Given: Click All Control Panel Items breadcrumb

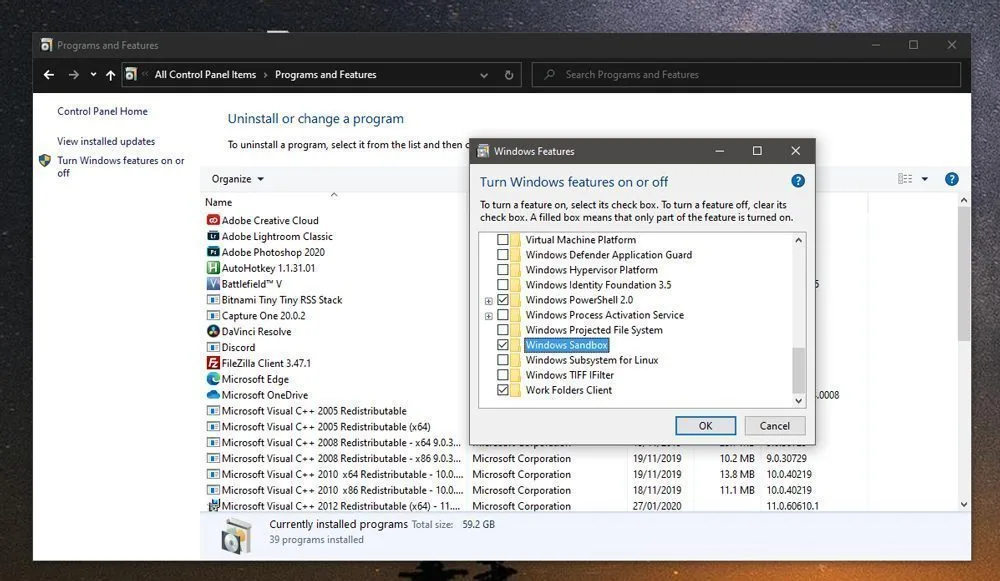Looking at the screenshot, I should point(205,75).
